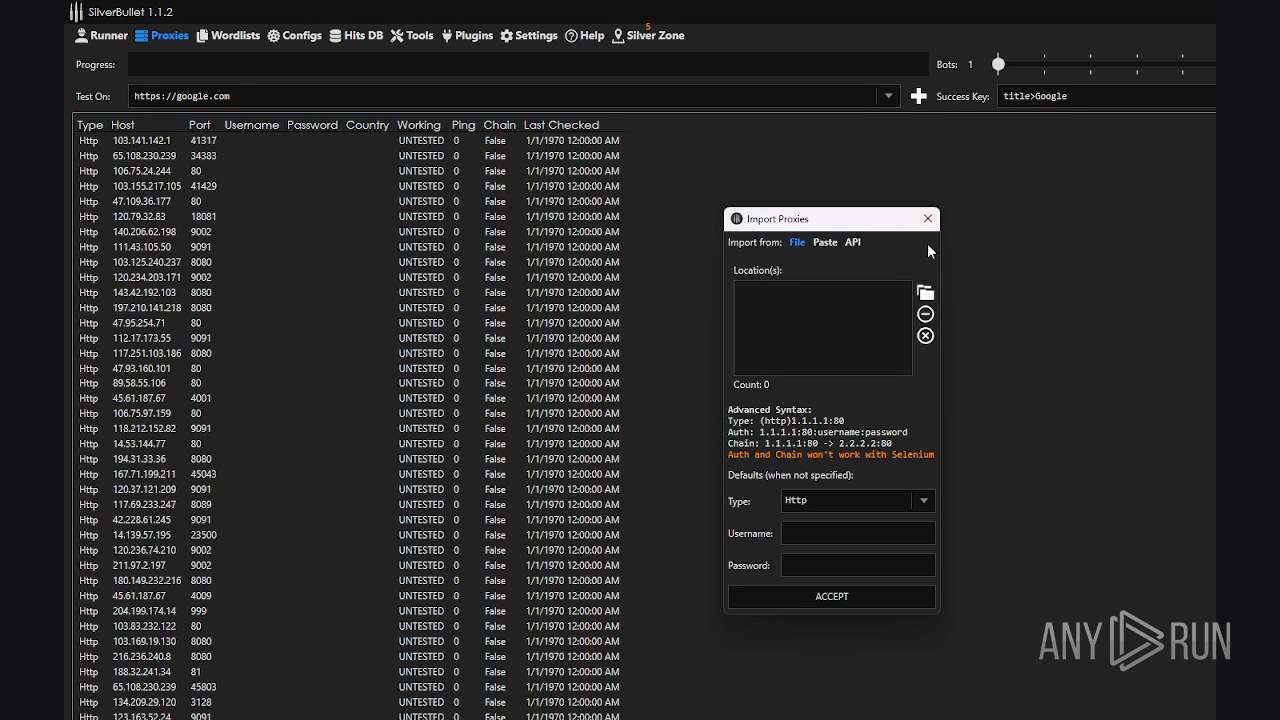Switch to the Proxies tab
The image size is (1280, 720).
click(162, 35)
